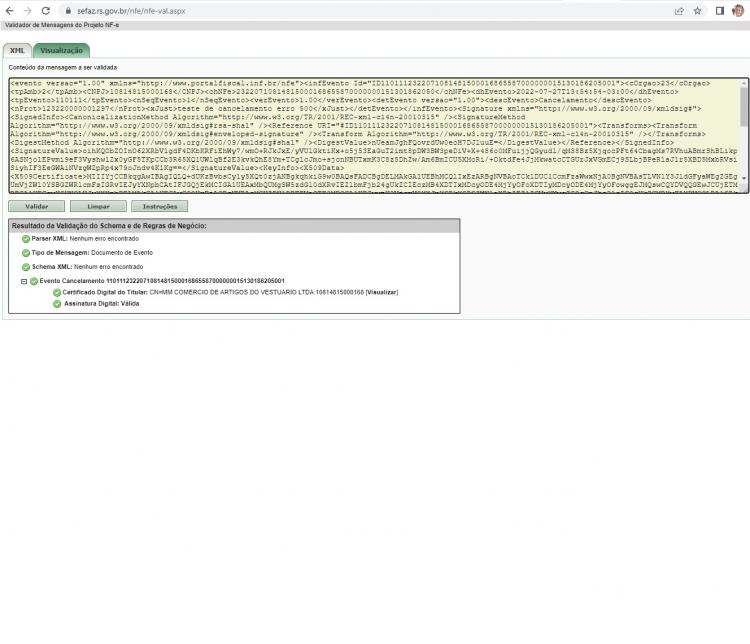Click the lock icon in address bar
Screen dimensions: 750x644
click(x=68, y=11)
